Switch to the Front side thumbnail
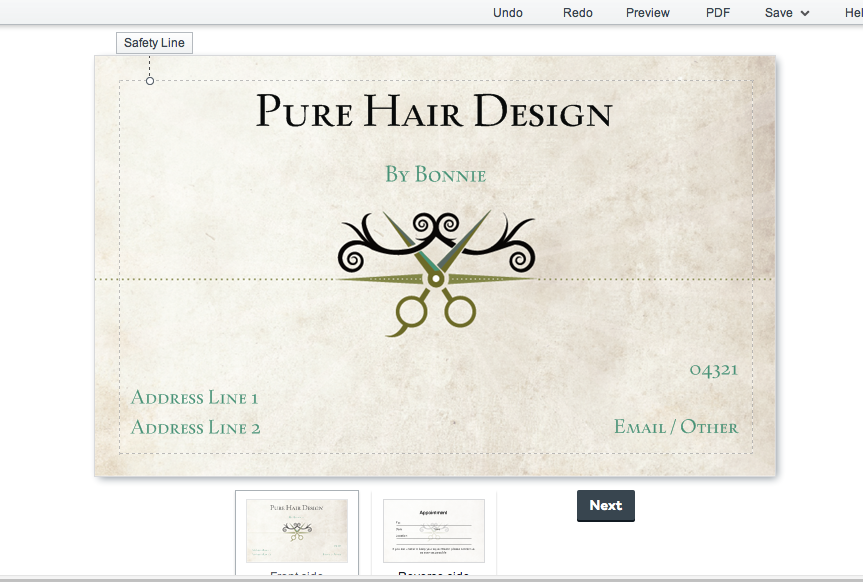Image resolution: width=863 pixels, height=582 pixels. coord(297,531)
